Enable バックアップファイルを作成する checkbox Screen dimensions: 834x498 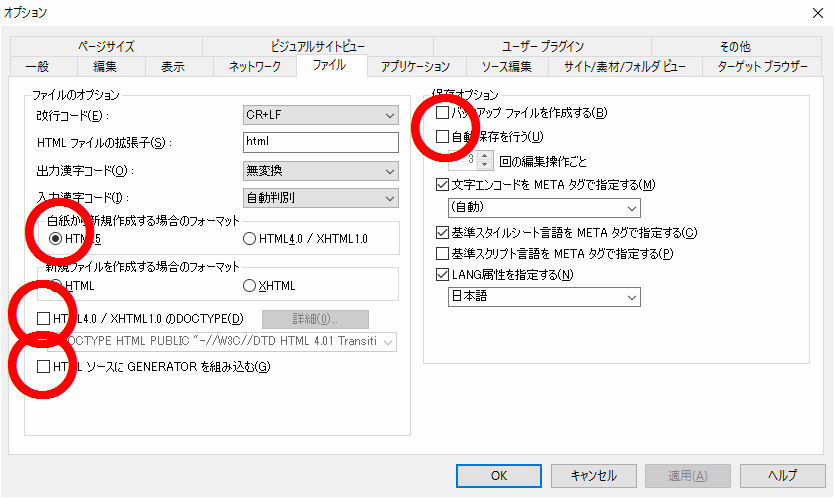coord(443,113)
